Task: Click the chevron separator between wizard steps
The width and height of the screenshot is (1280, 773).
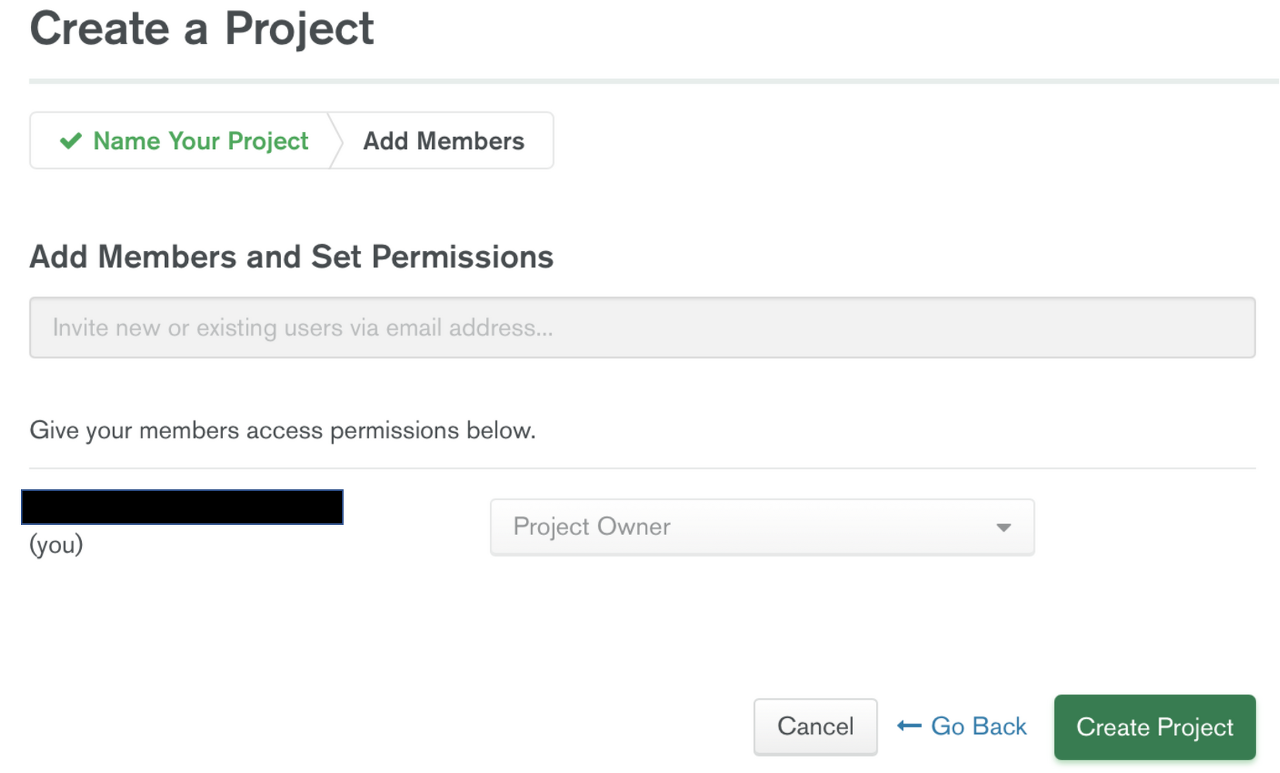Action: (336, 141)
